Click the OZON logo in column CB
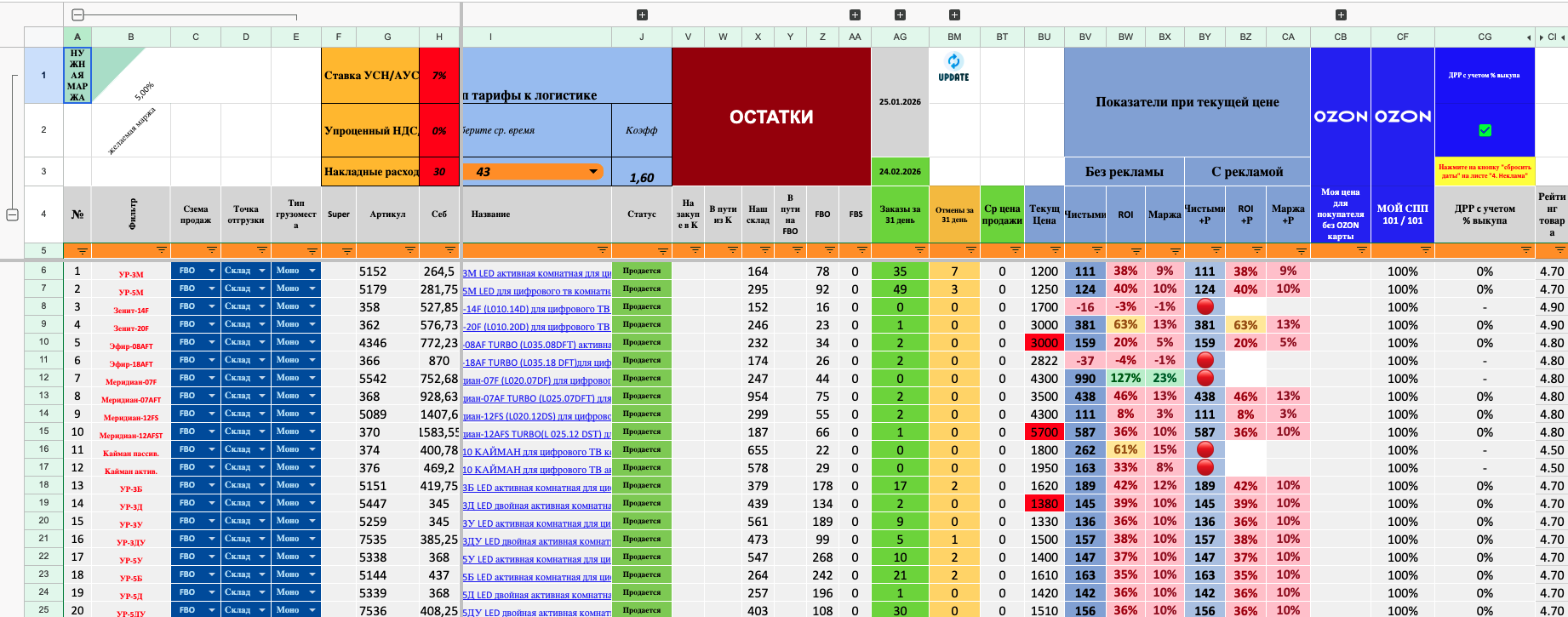Viewport: 1568px width, 617px height. (x=1341, y=117)
